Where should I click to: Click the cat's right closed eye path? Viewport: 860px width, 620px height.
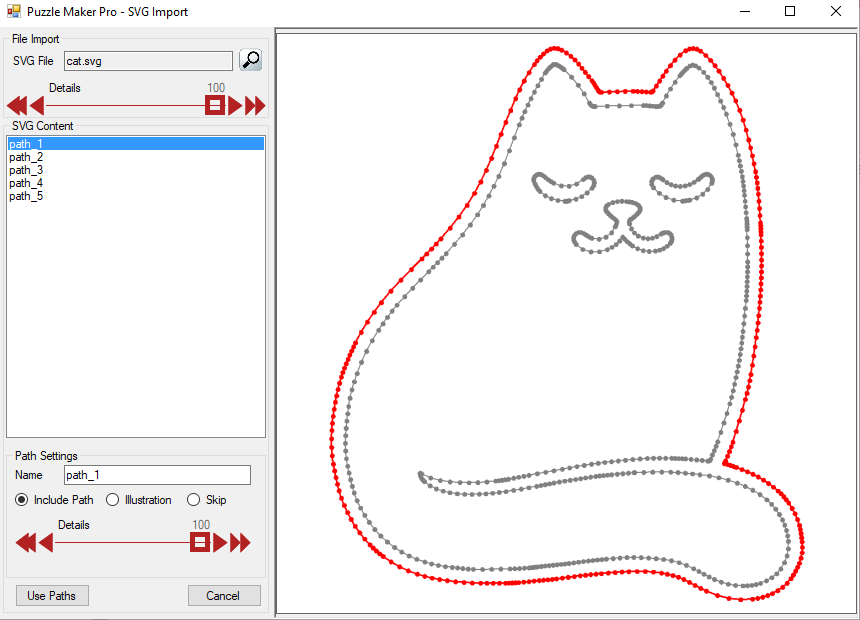tap(682, 187)
